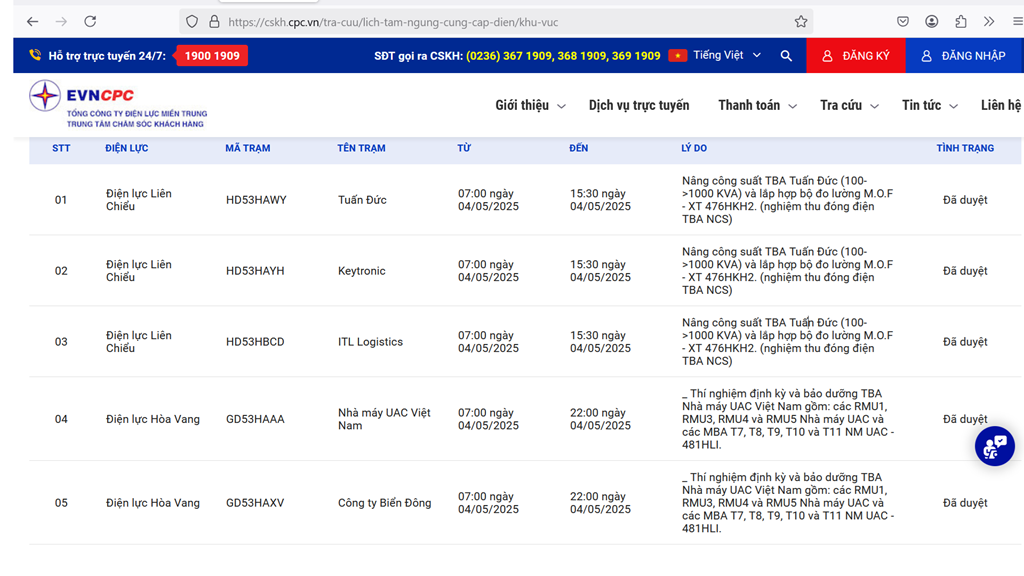Open the Tin tức menu

pos(930,105)
